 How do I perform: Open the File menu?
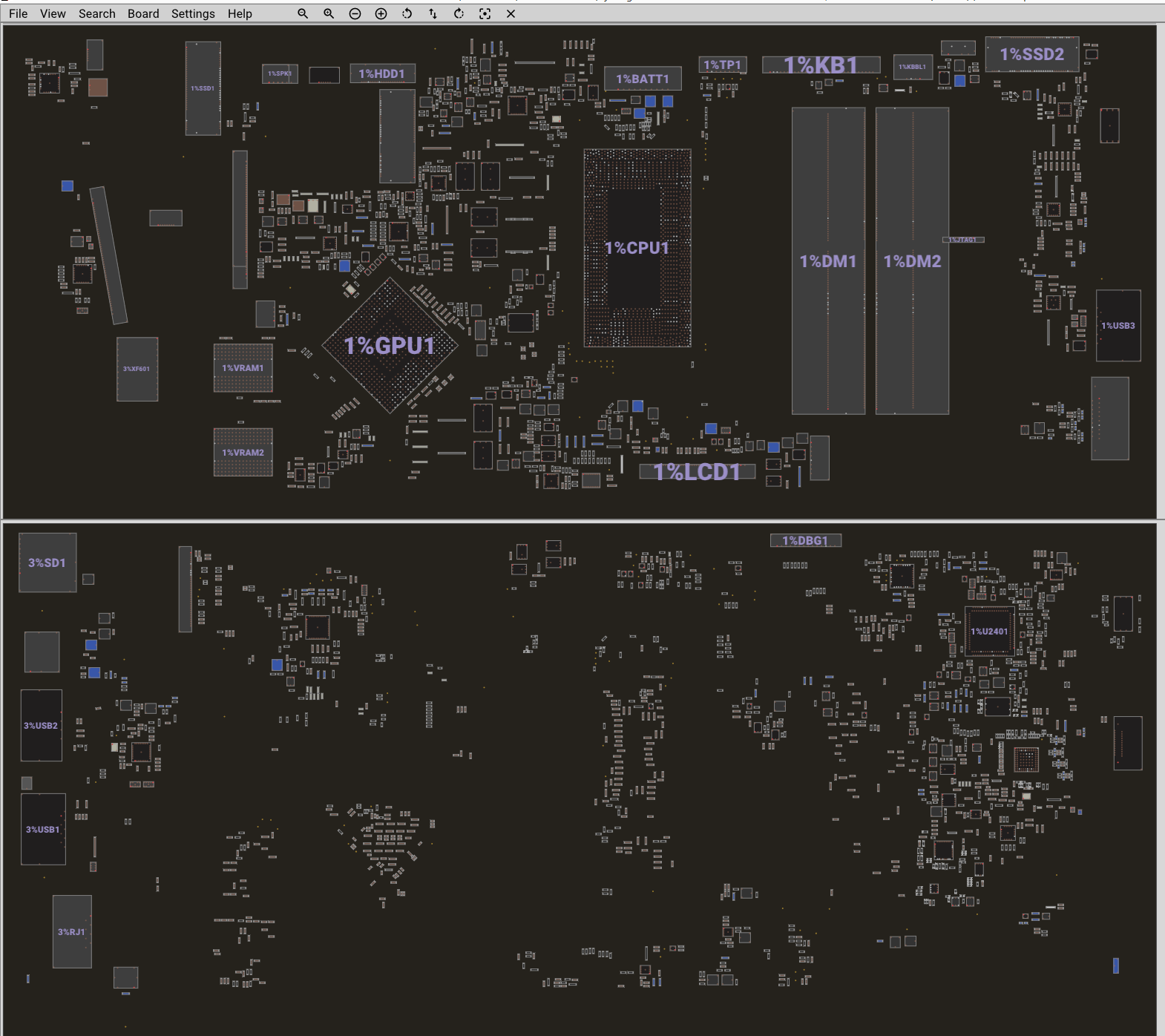[x=18, y=13]
